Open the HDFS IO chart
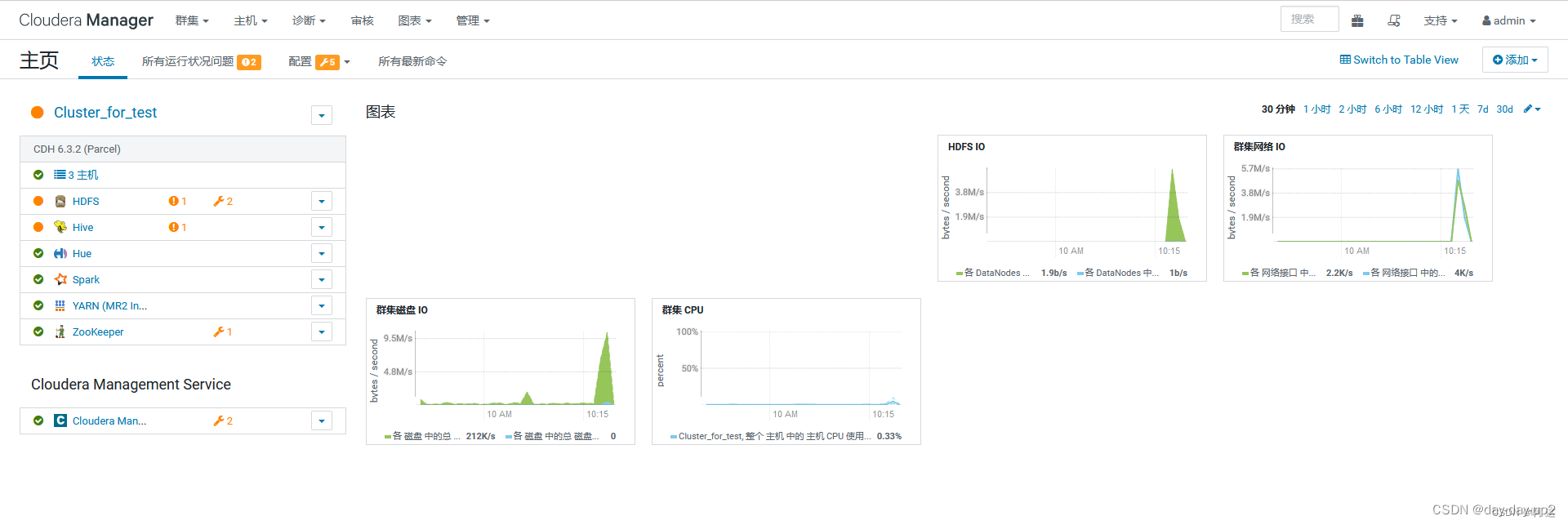The width and height of the screenshot is (1568, 525). tap(1072, 208)
